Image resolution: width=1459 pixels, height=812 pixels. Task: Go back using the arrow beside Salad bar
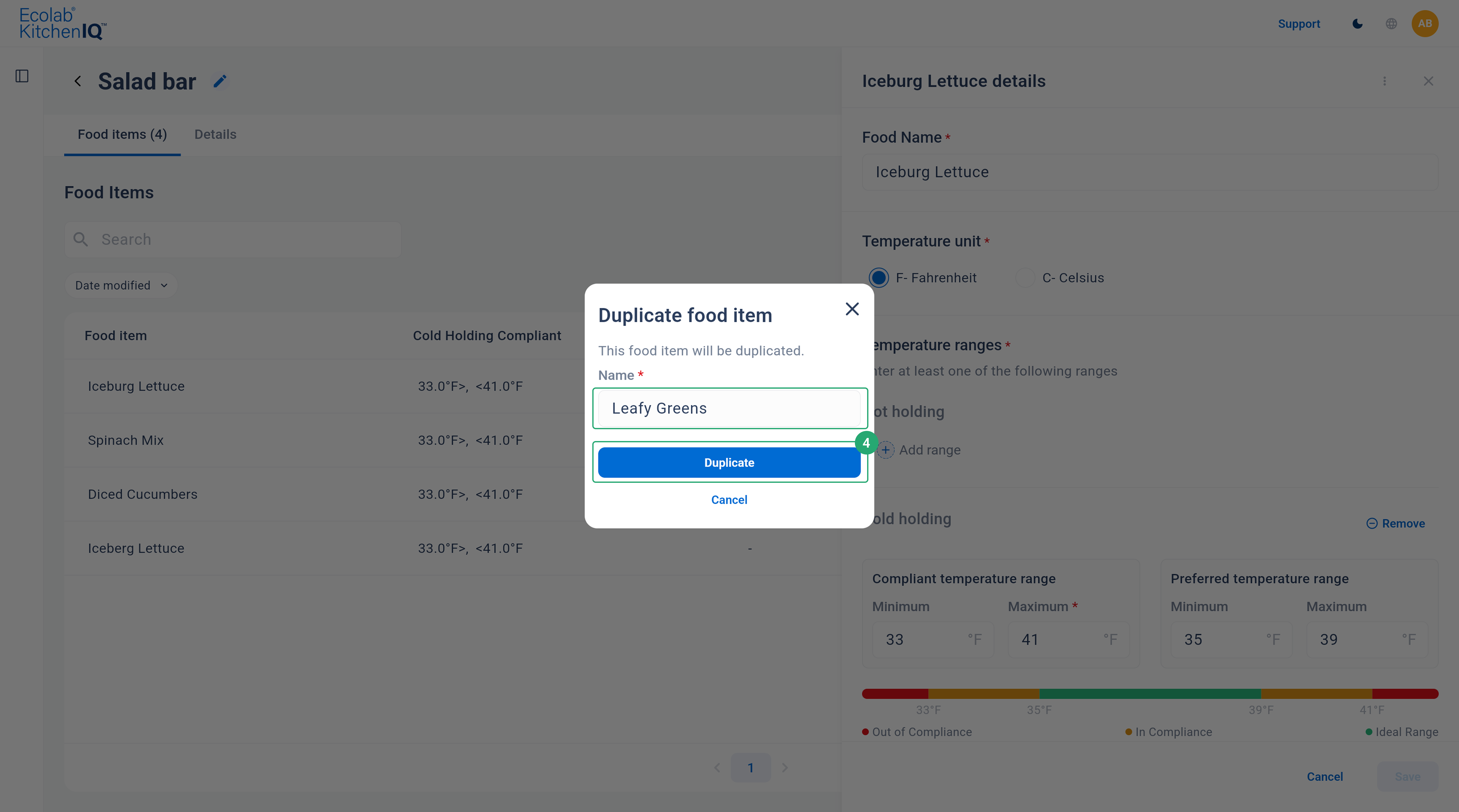click(x=78, y=81)
